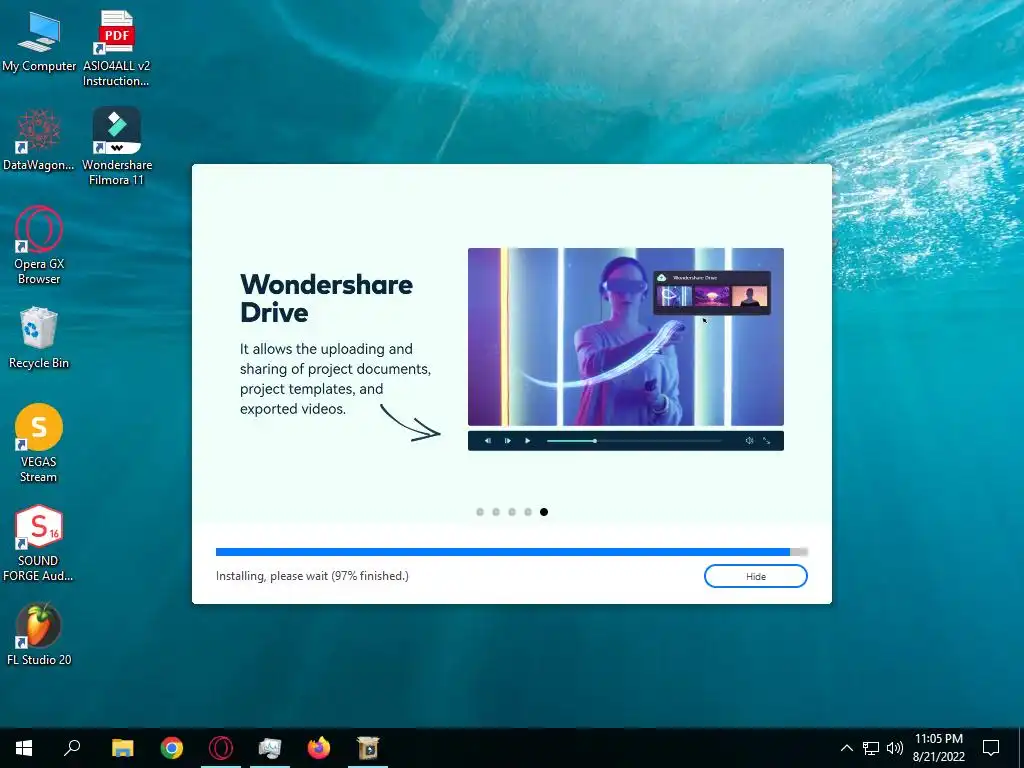Open ASIO4ALL v2 Instruction PDF shortcut

click(116, 48)
